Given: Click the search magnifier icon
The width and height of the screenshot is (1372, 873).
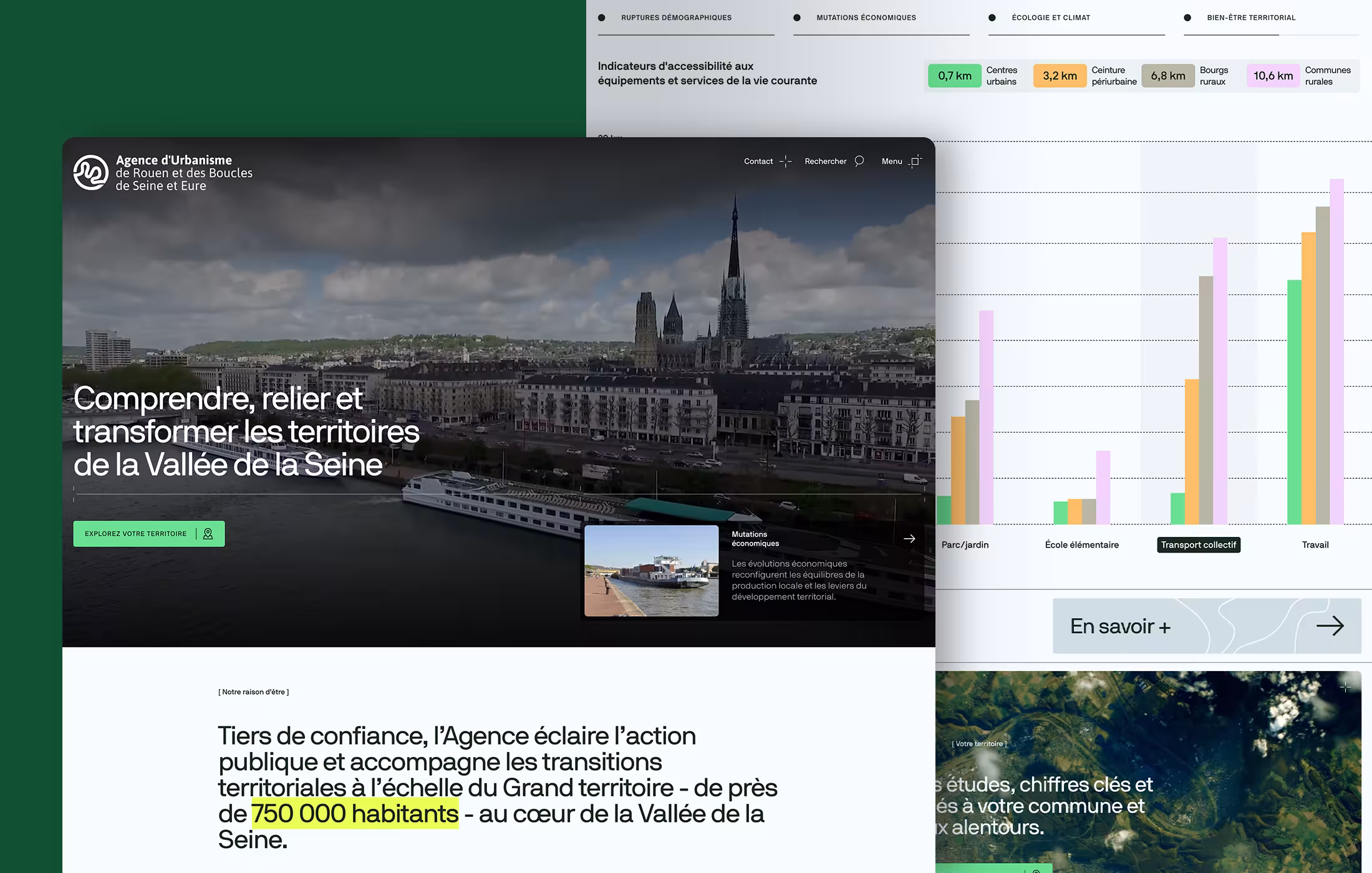Looking at the screenshot, I should [859, 162].
